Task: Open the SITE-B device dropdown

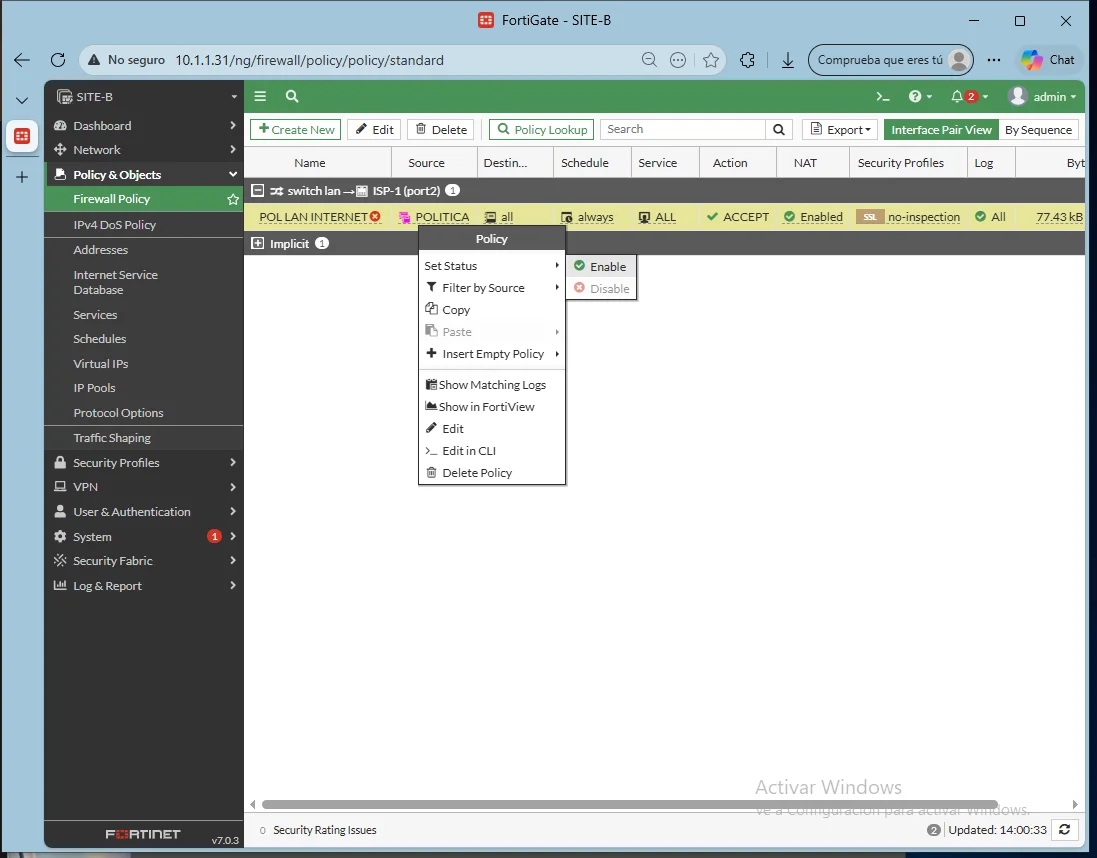Action: point(144,97)
